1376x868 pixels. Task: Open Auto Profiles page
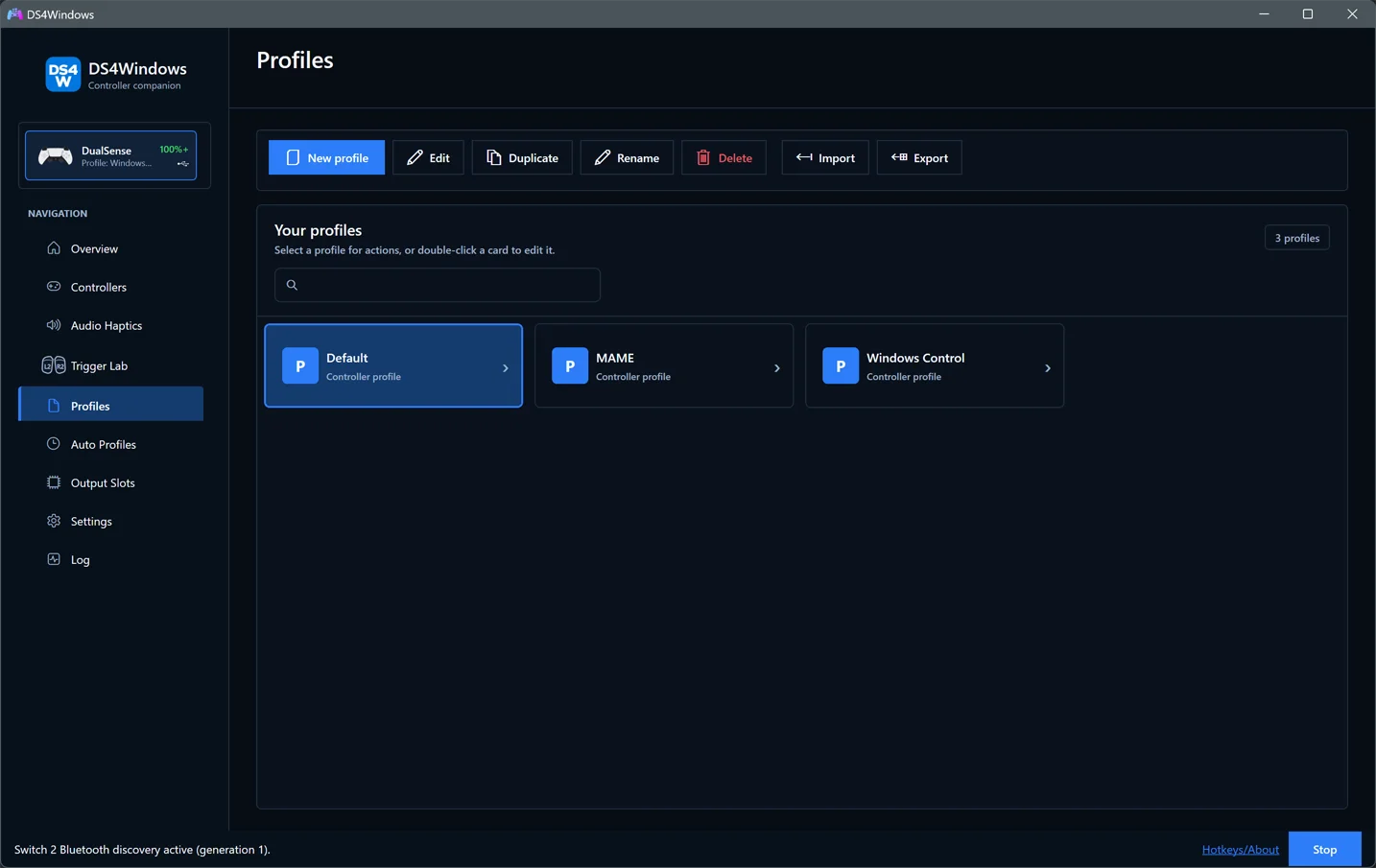coord(111,444)
